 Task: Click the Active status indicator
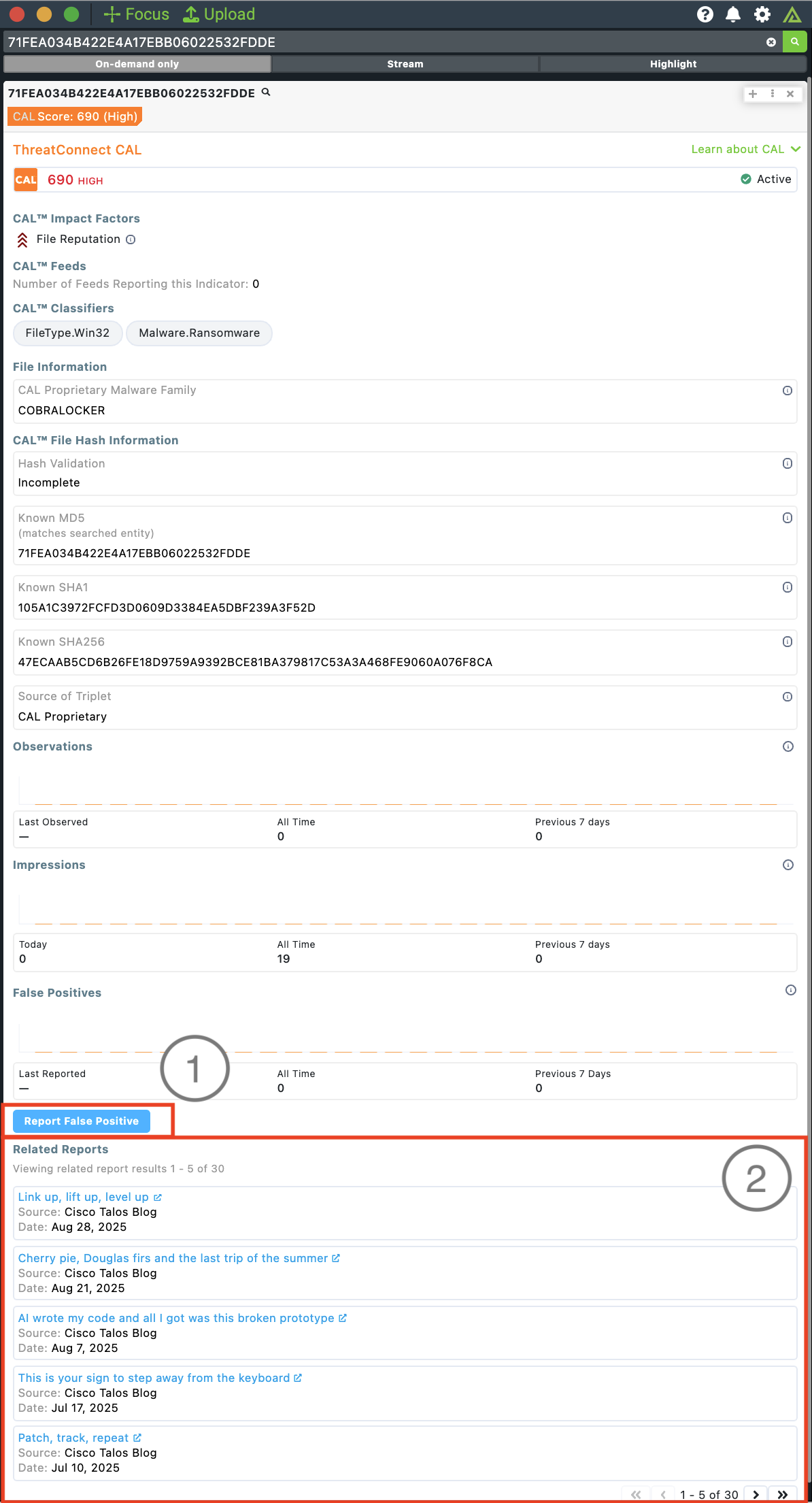click(766, 179)
